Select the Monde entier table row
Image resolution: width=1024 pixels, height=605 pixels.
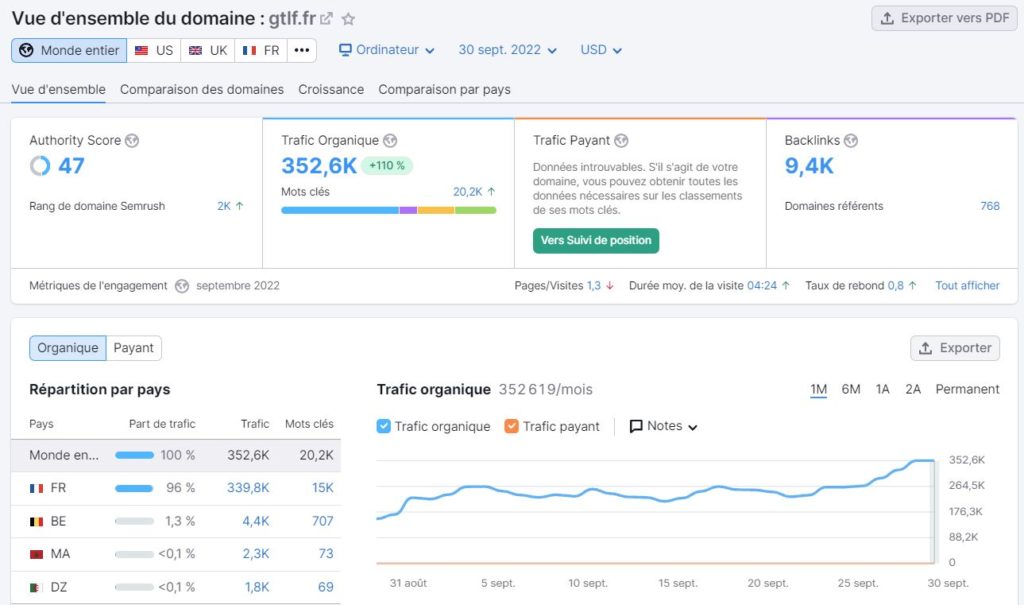[x=176, y=455]
